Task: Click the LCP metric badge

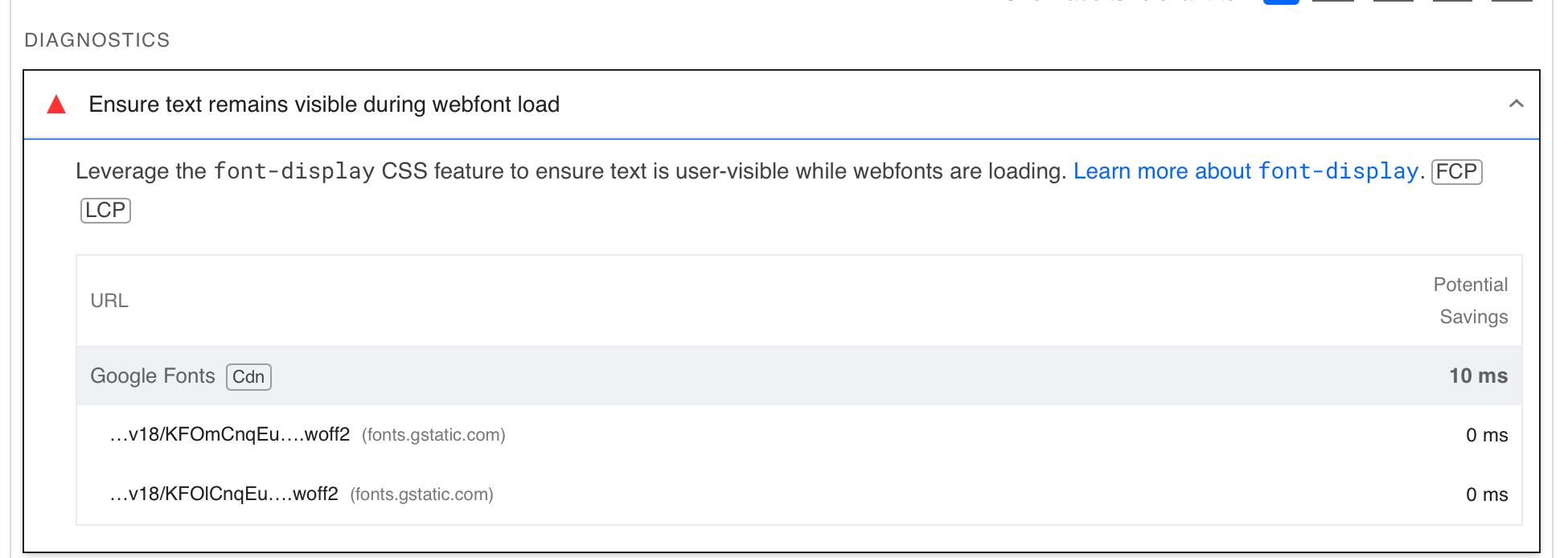Action: click(x=105, y=210)
